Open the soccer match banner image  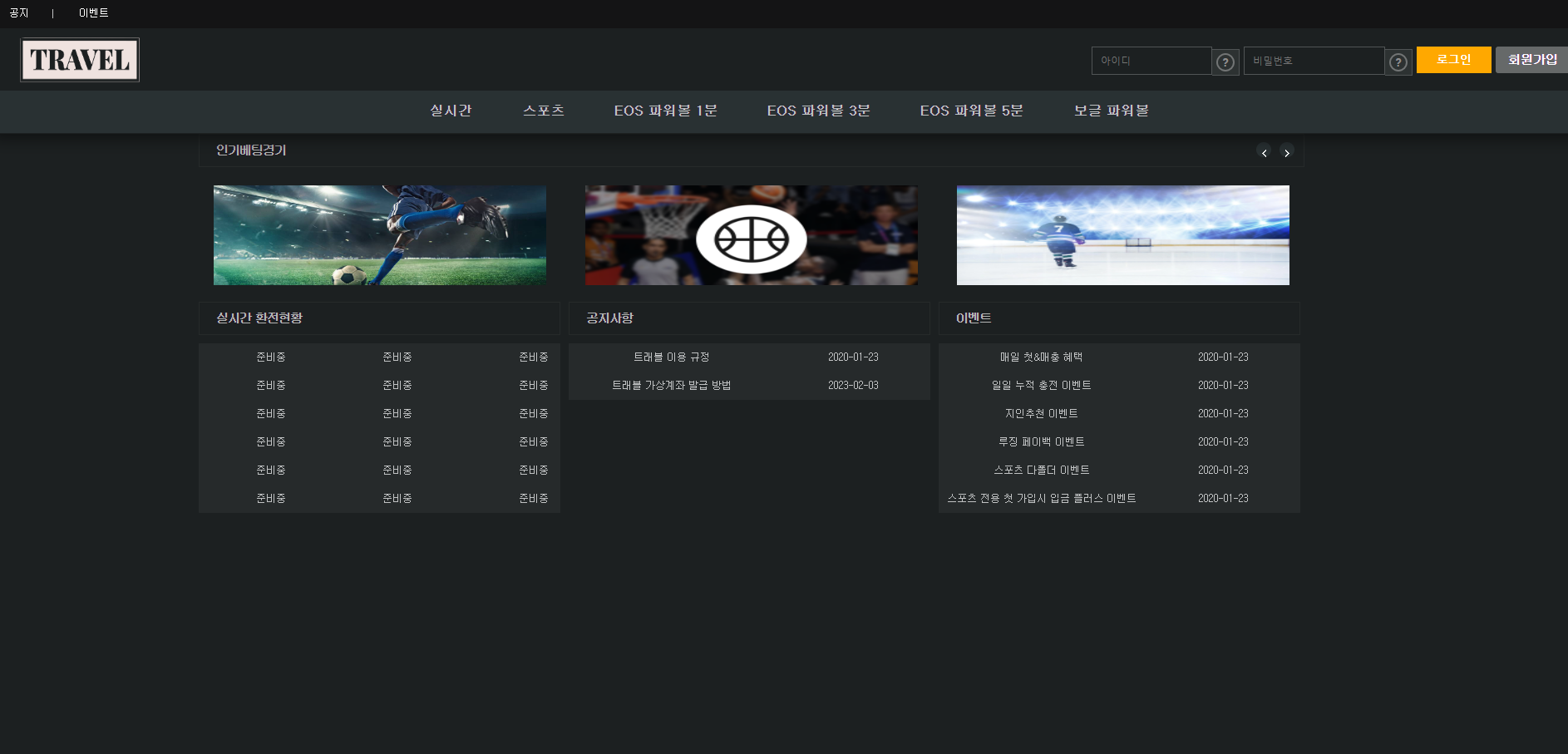click(380, 235)
